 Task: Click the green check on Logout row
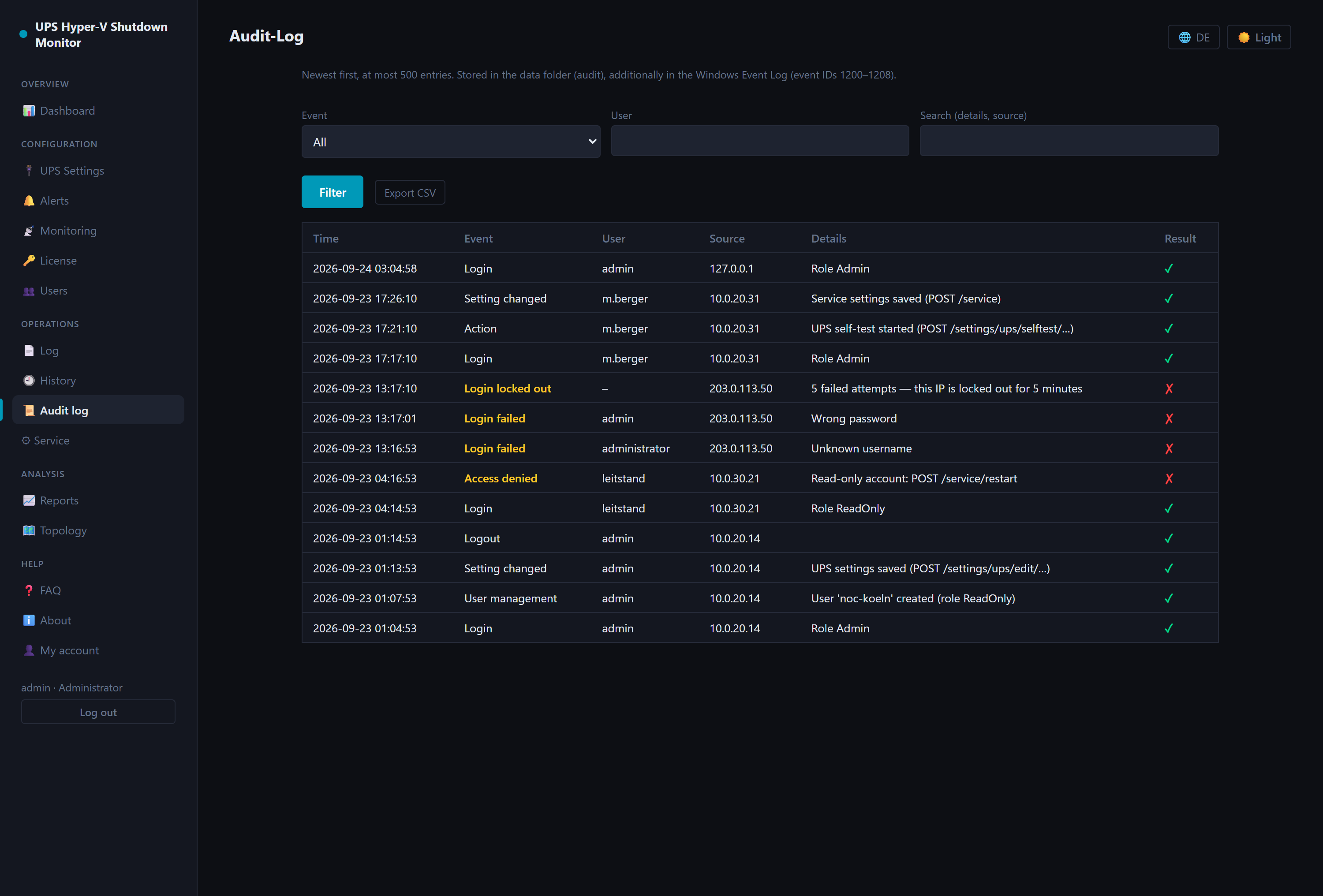pos(1169,538)
